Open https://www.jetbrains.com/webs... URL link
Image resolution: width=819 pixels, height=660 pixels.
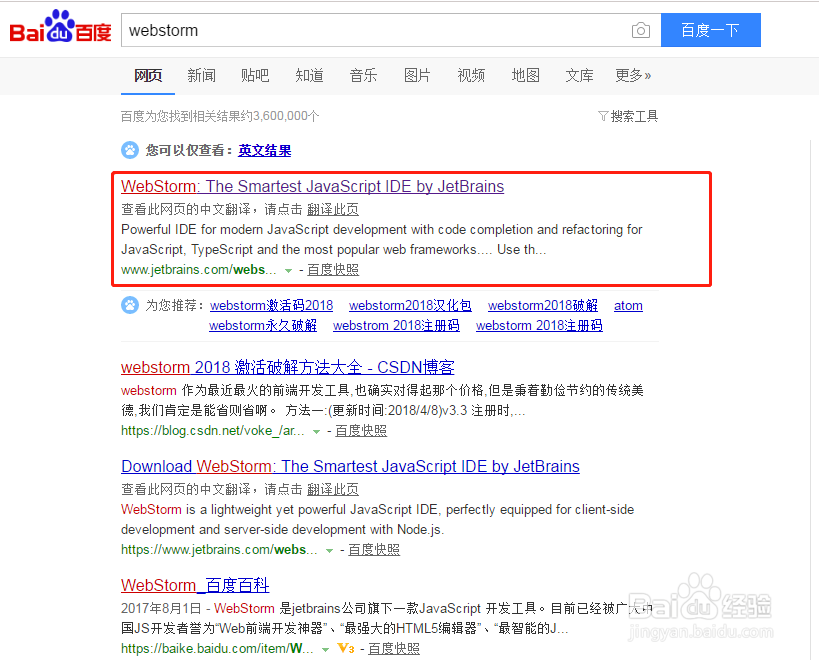click(219, 550)
